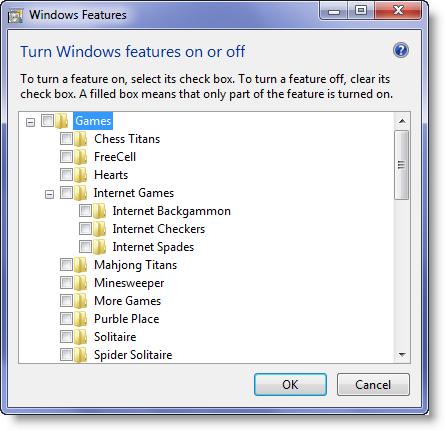Viewport: 445px width, 431px height.
Task: Click the folder icon next to Purble Place
Action: tap(80, 319)
